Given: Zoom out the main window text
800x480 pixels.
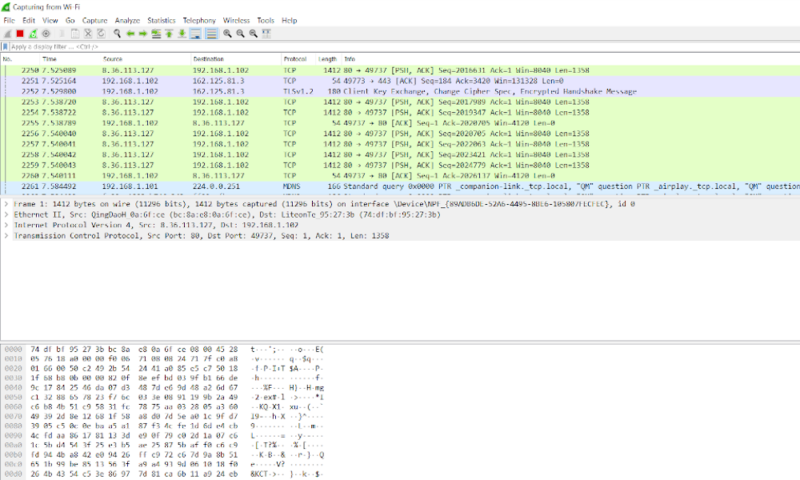Looking at the screenshot, I should click(240, 34).
